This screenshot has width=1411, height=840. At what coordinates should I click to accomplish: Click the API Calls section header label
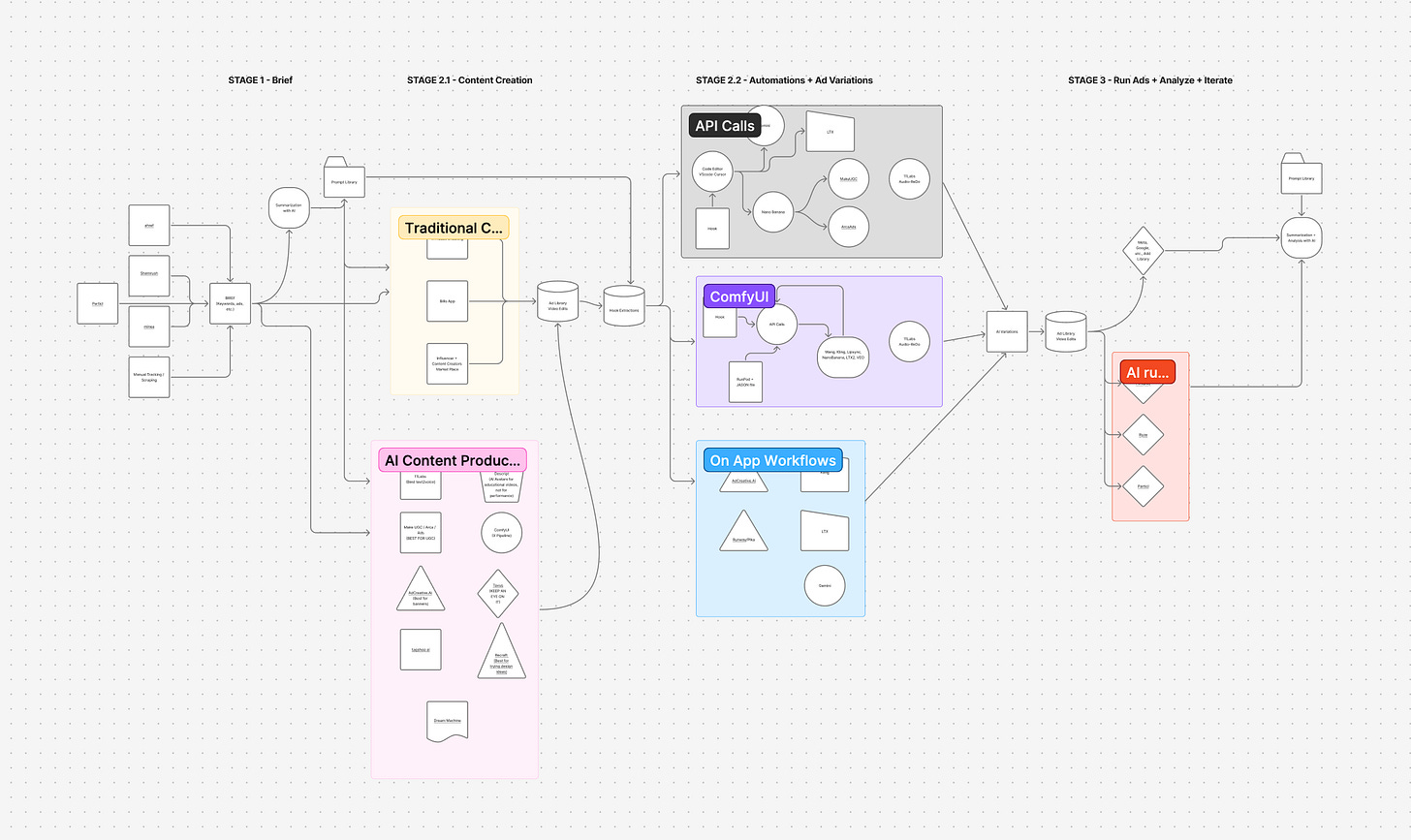(724, 125)
